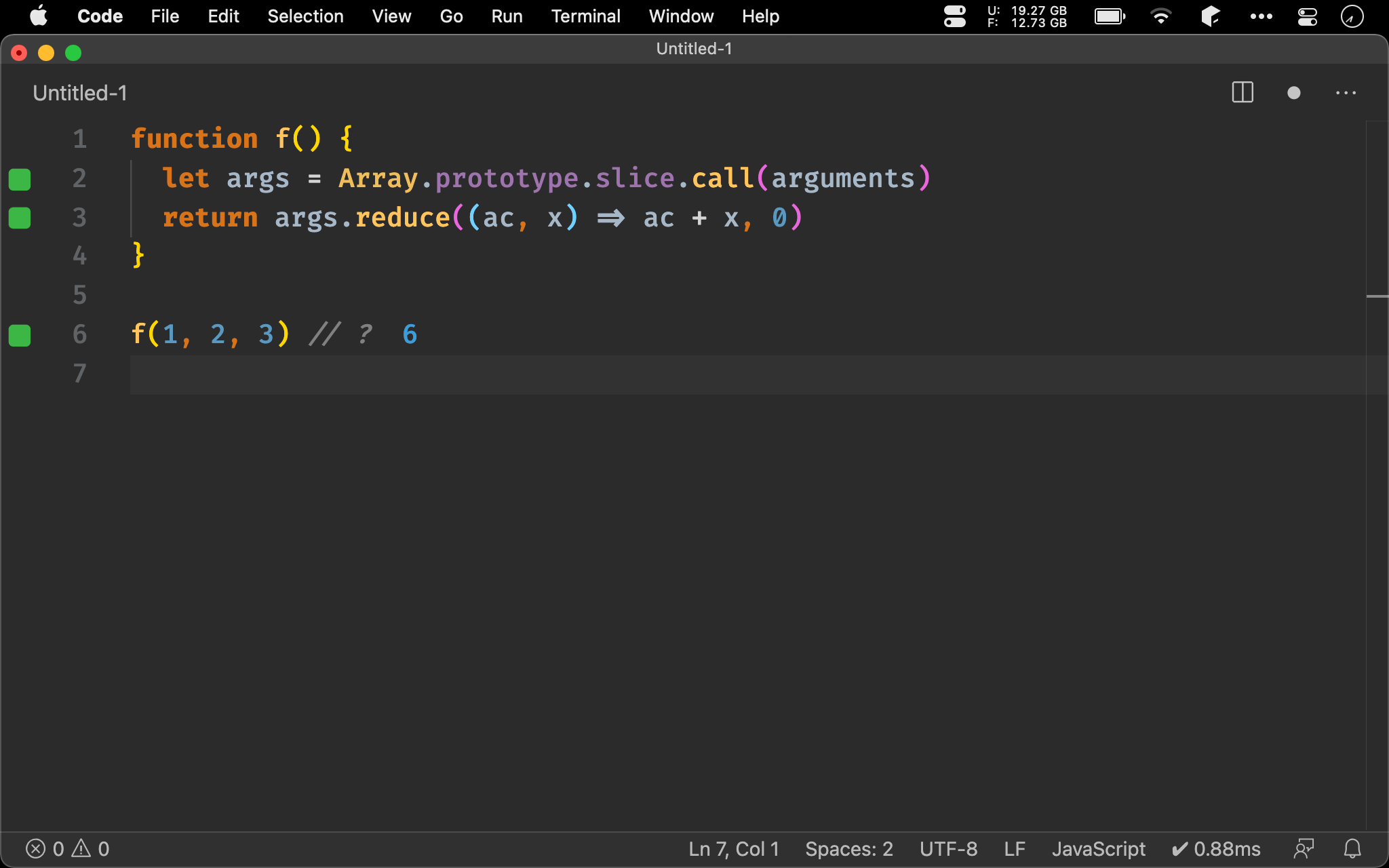Open the Selection menu

coord(305,16)
